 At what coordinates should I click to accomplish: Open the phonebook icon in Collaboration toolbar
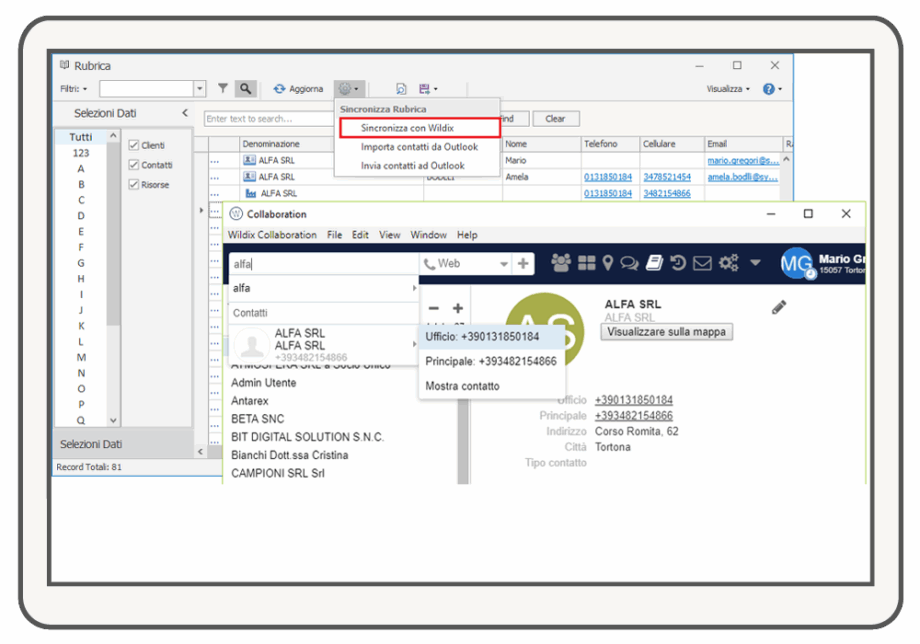coord(654,263)
